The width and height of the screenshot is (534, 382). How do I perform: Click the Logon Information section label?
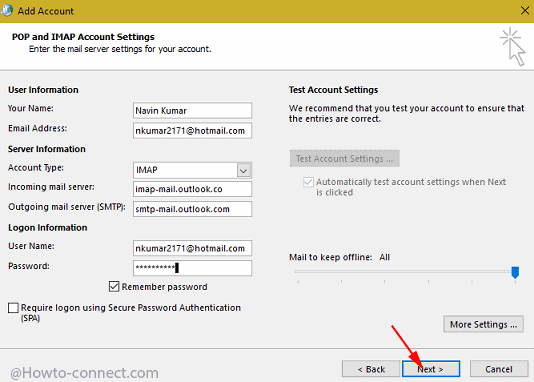pos(48,228)
